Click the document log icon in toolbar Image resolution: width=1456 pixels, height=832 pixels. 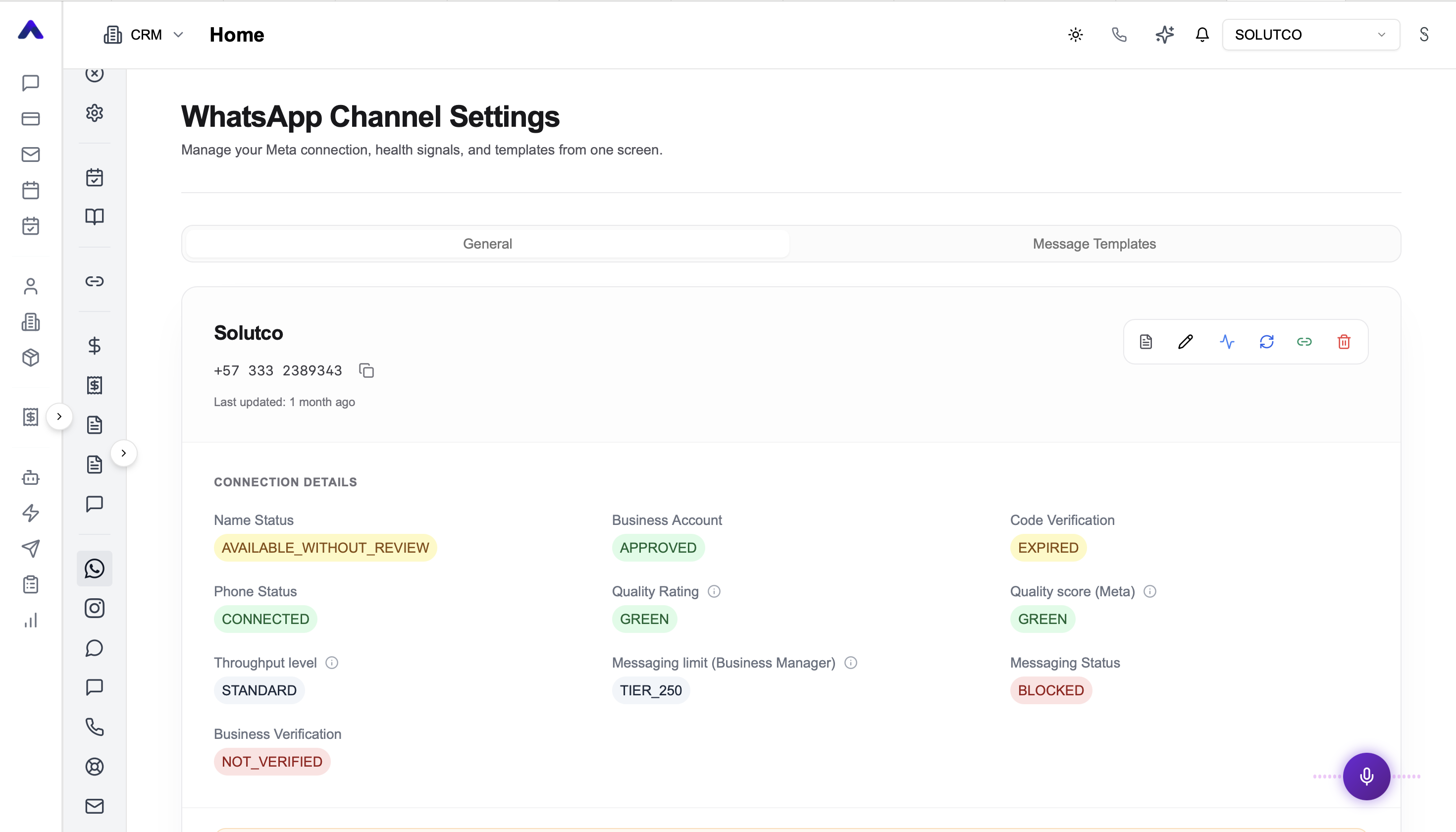(x=1145, y=342)
